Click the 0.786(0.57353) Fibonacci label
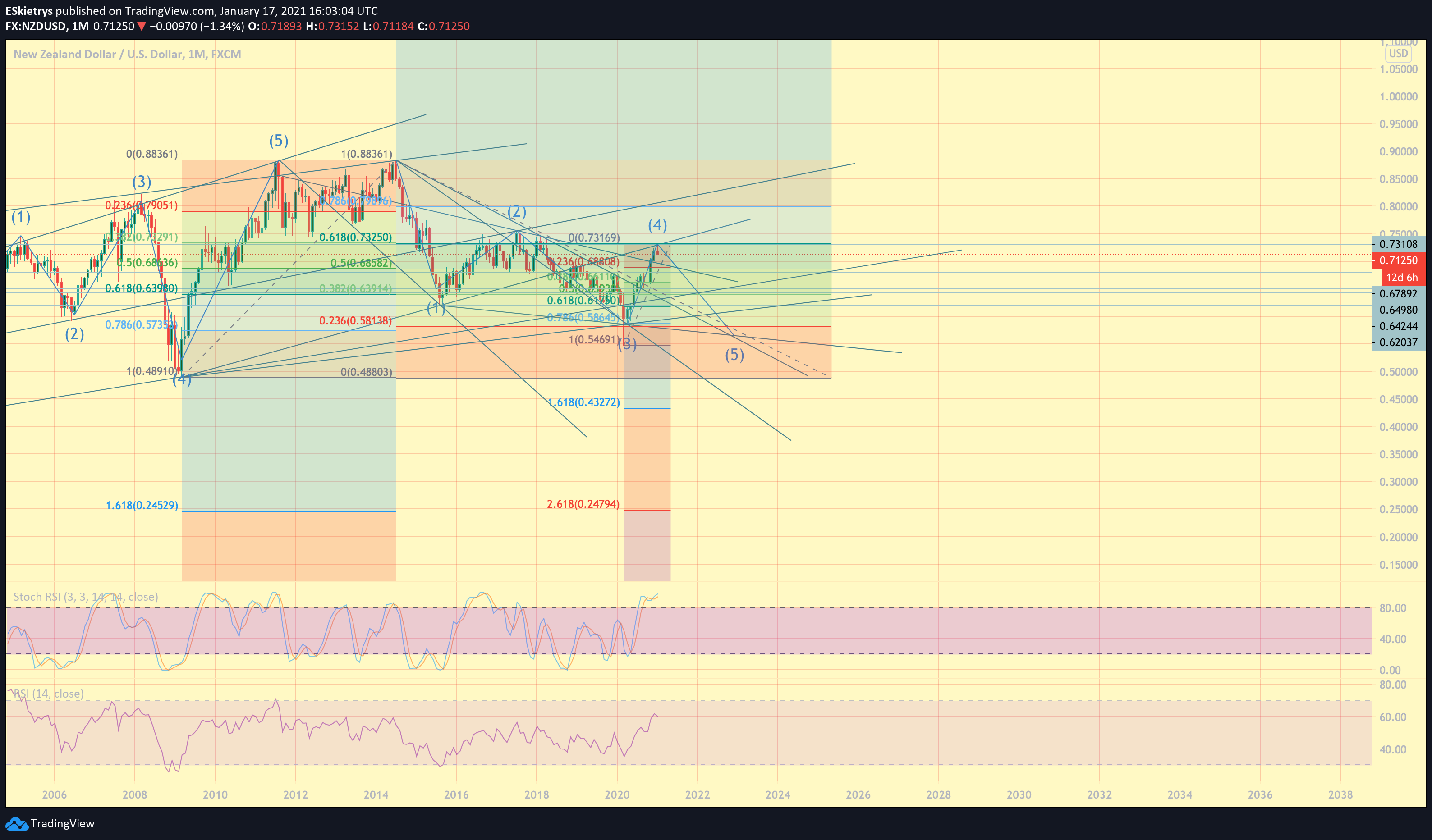 pos(142,325)
